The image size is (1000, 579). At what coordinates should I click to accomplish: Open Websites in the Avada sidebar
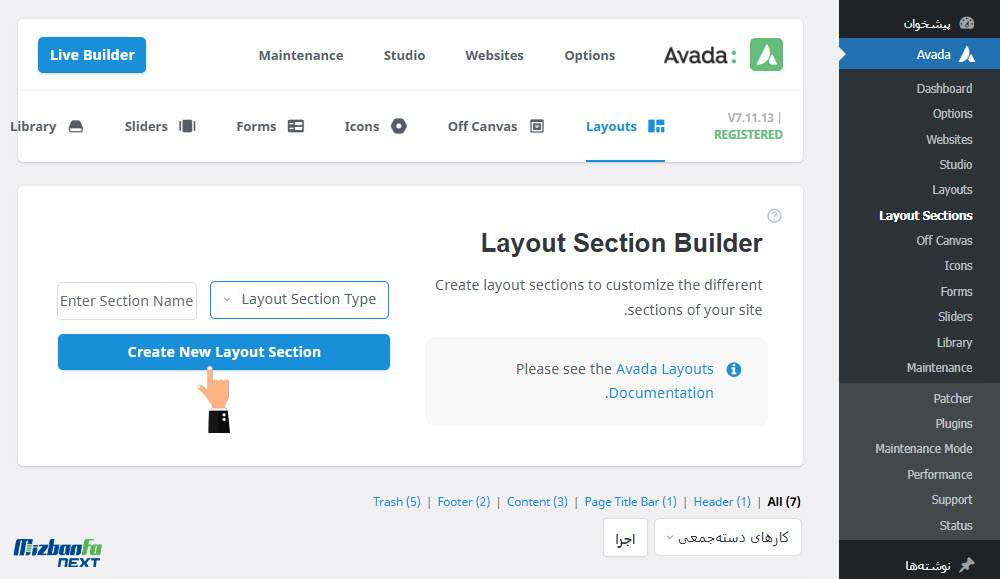[949, 139]
